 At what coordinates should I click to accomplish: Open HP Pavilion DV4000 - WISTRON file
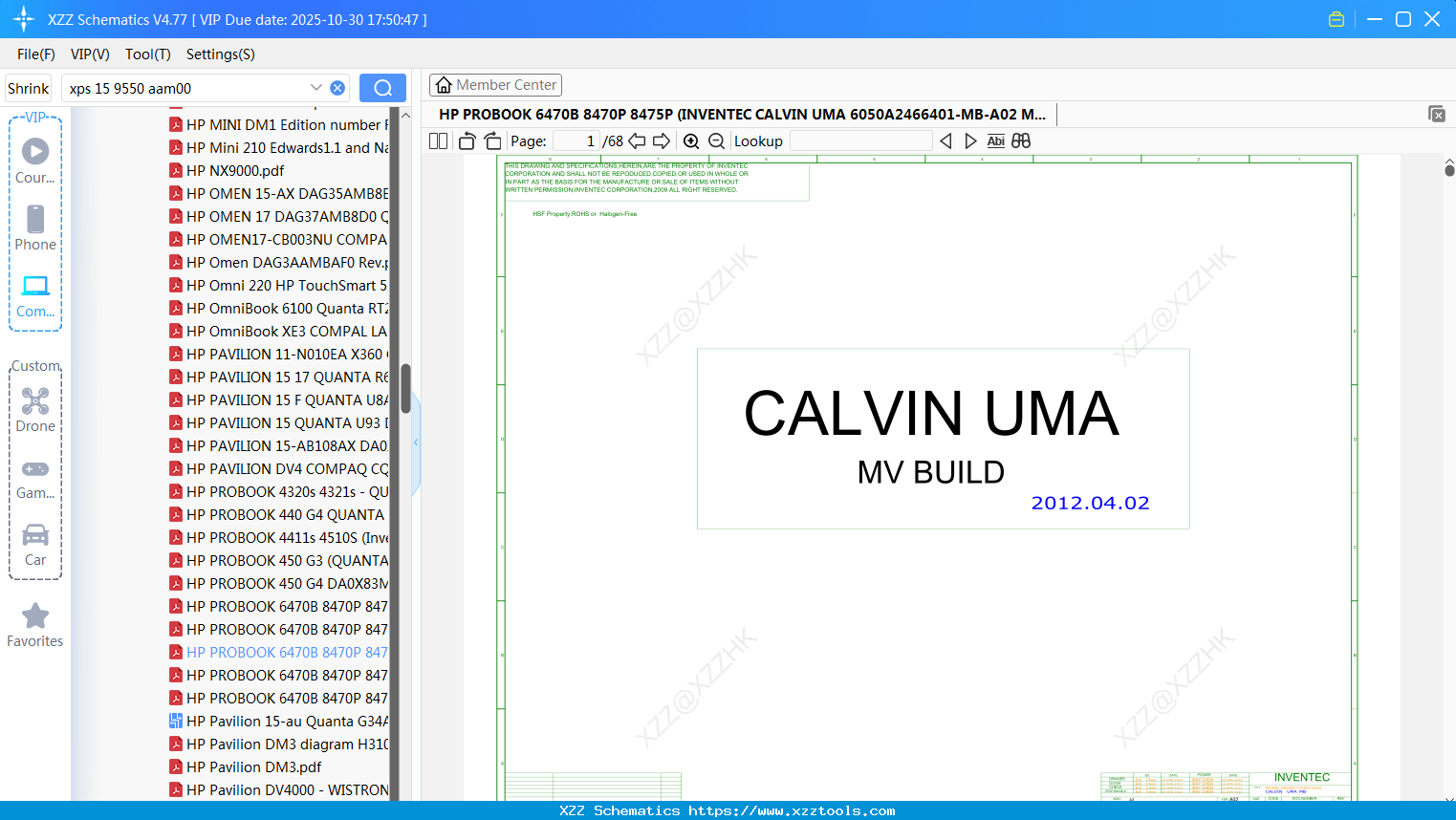click(x=279, y=789)
